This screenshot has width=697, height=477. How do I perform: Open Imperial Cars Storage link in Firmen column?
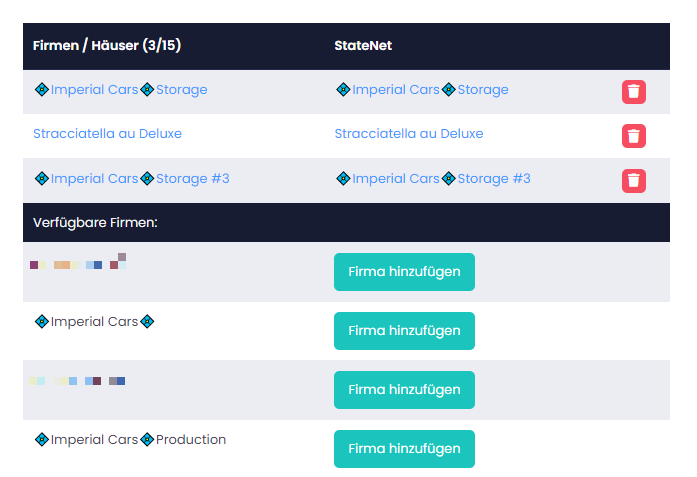[120, 90]
